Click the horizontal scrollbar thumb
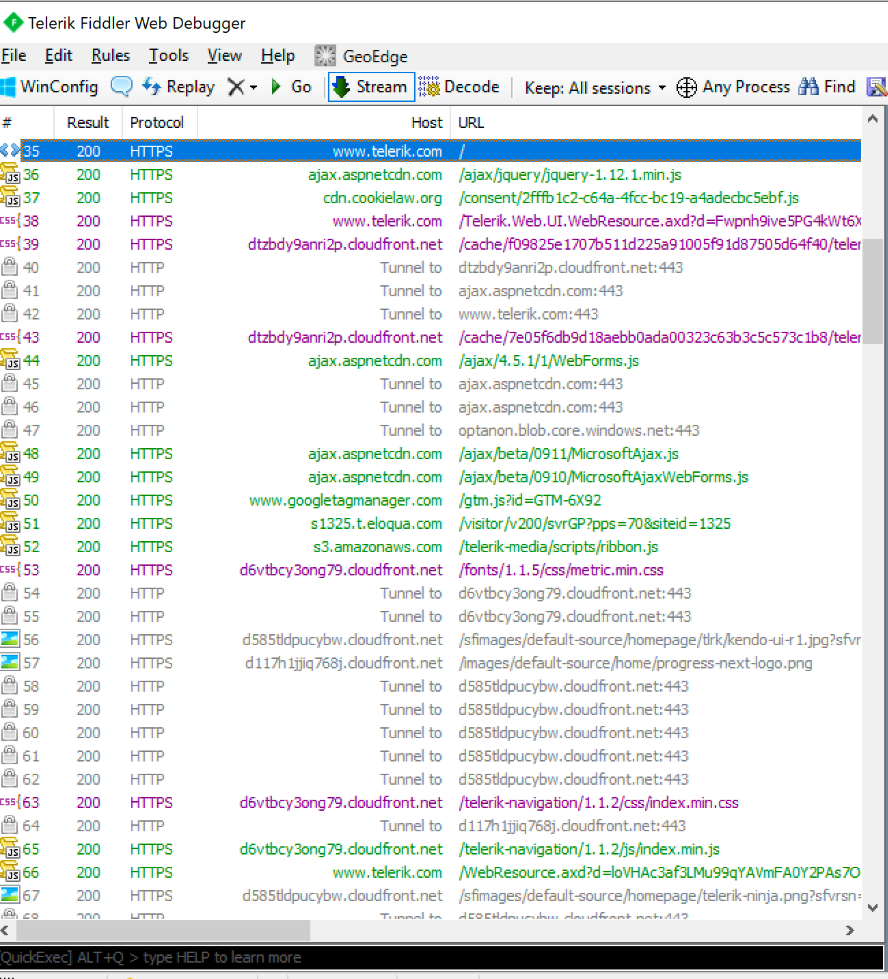888x979 pixels. click(x=163, y=930)
